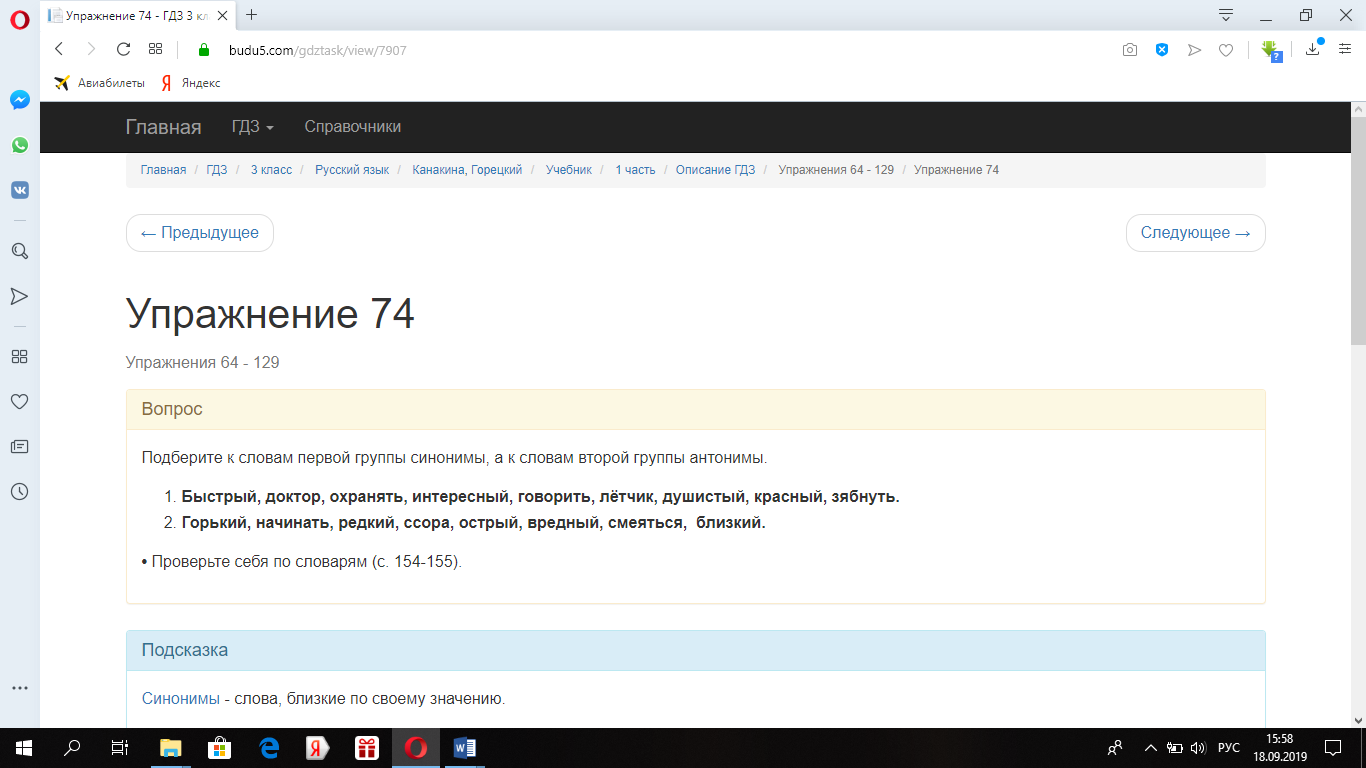Viewport: 1366px width, 768px height.
Task: Go back to the previous page
Action: (59, 49)
